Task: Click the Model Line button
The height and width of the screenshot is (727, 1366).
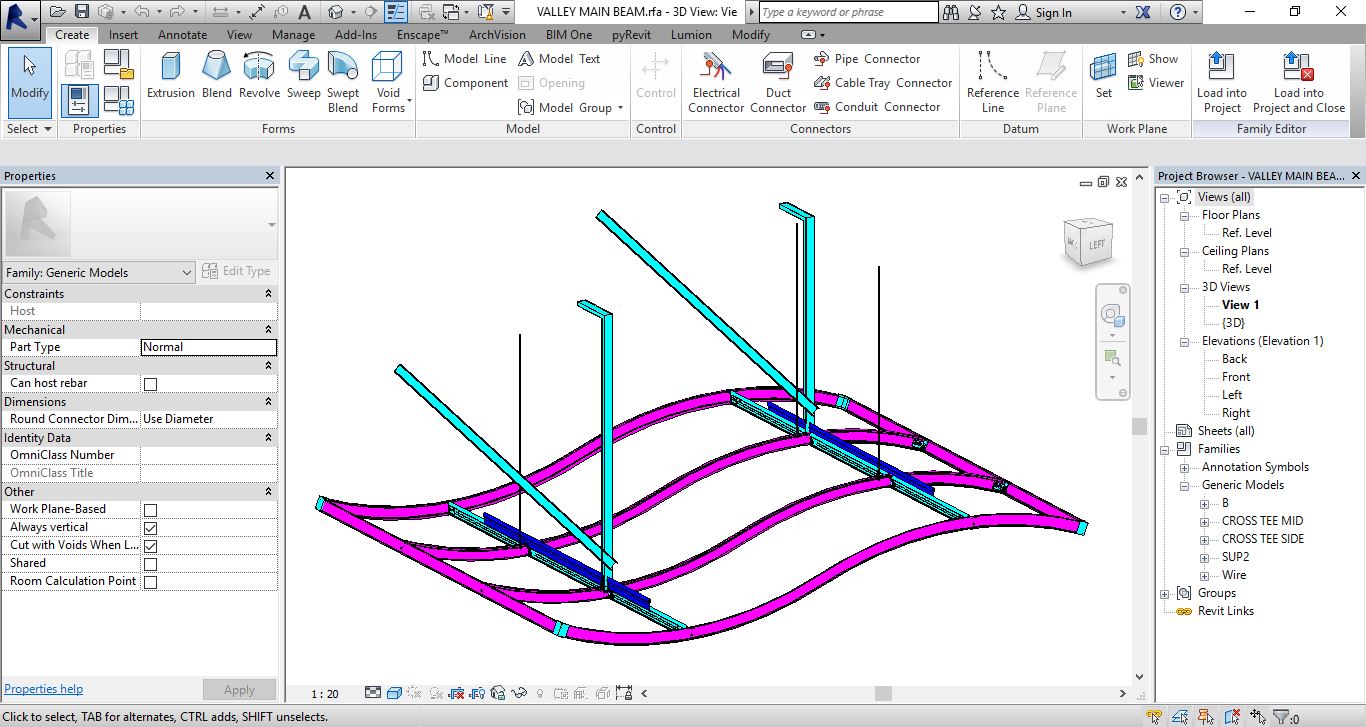Action: click(465, 59)
